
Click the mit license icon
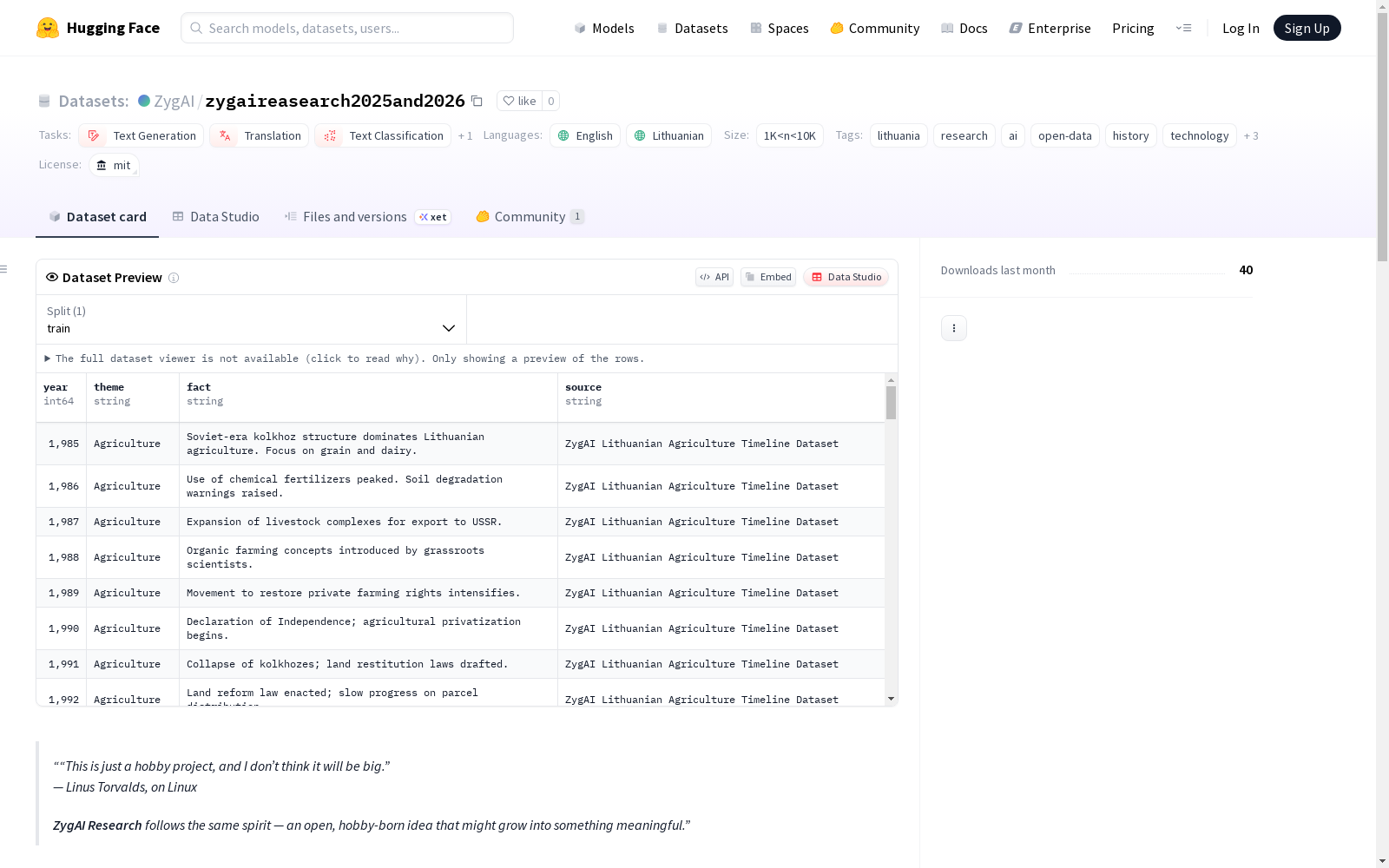102,165
